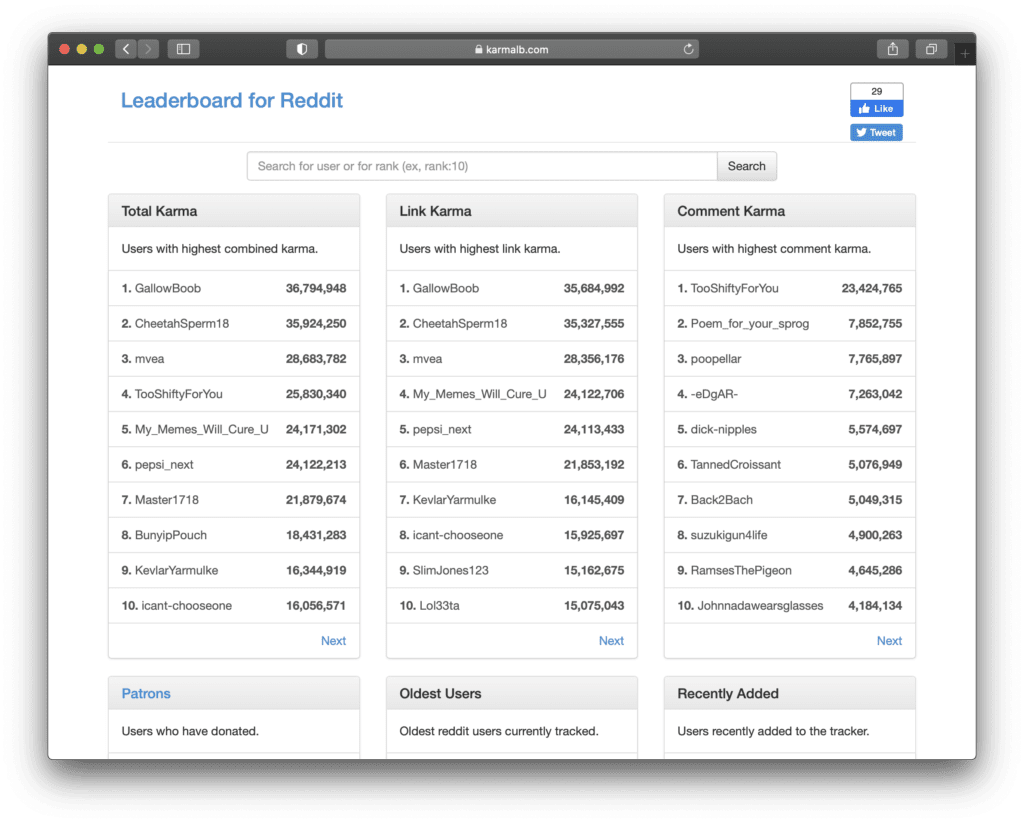Open the Patrons link
The image size is (1024, 823).
click(146, 693)
